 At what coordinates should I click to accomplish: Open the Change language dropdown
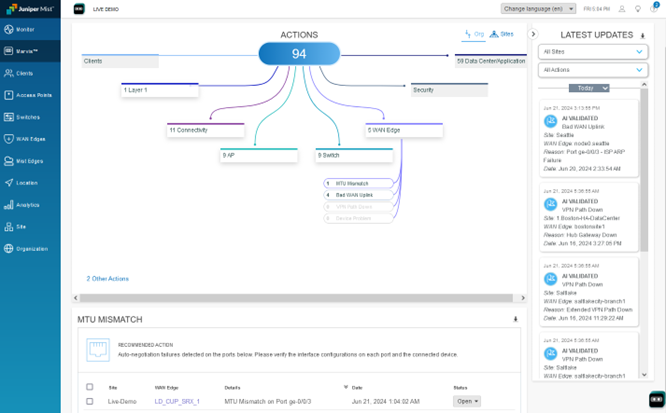pos(539,9)
